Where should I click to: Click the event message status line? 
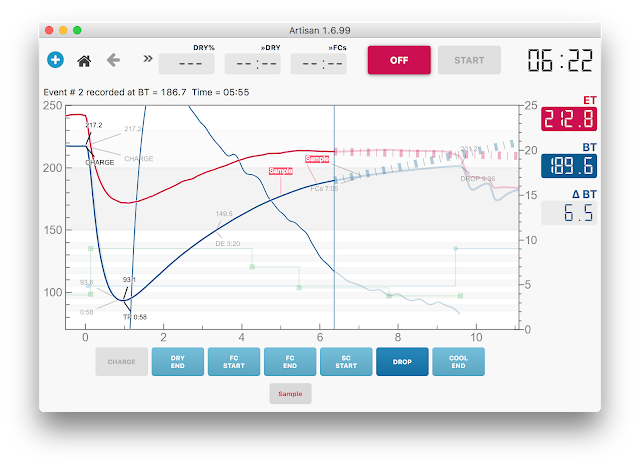(146, 92)
